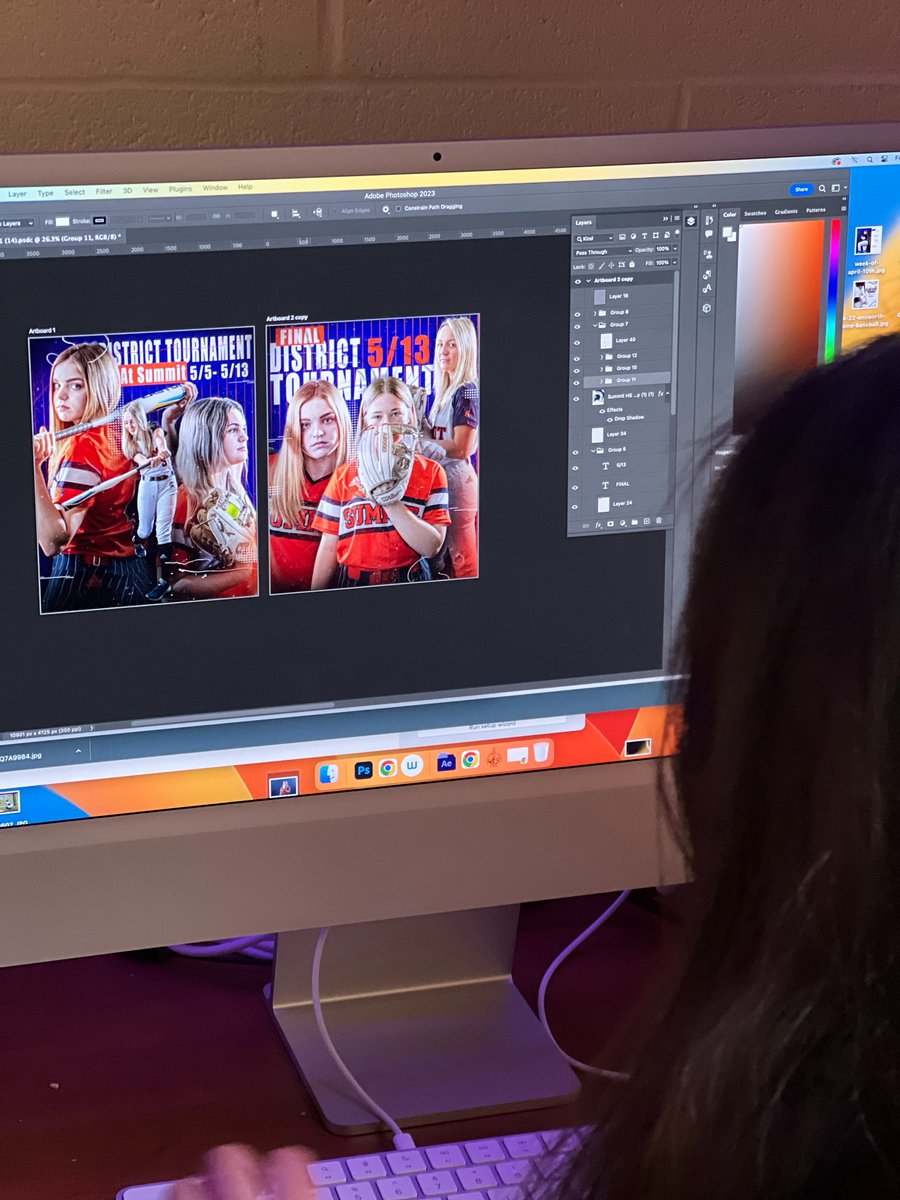Open Finder from the Dock

pos(329,774)
